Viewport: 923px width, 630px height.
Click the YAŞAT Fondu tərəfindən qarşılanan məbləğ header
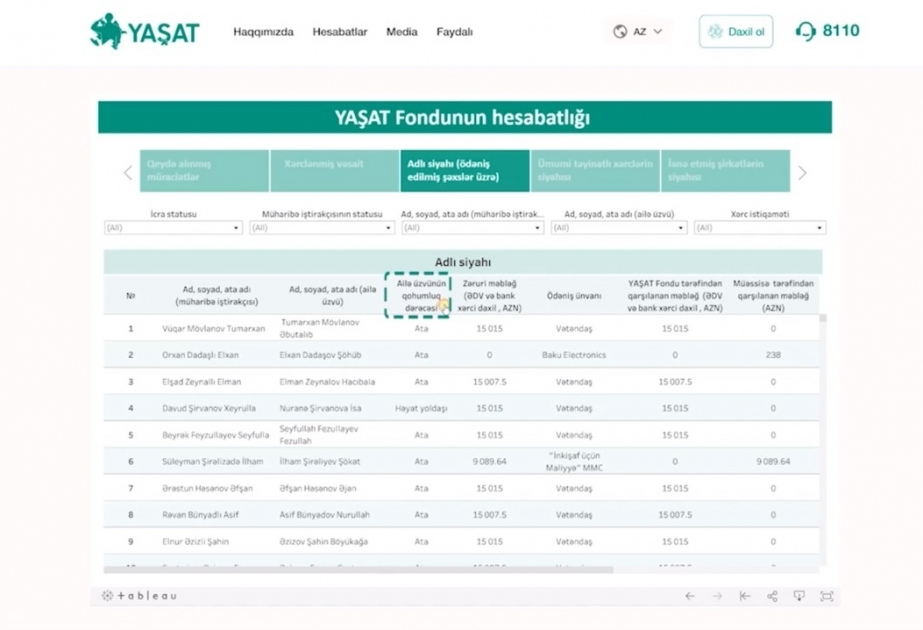click(675, 296)
